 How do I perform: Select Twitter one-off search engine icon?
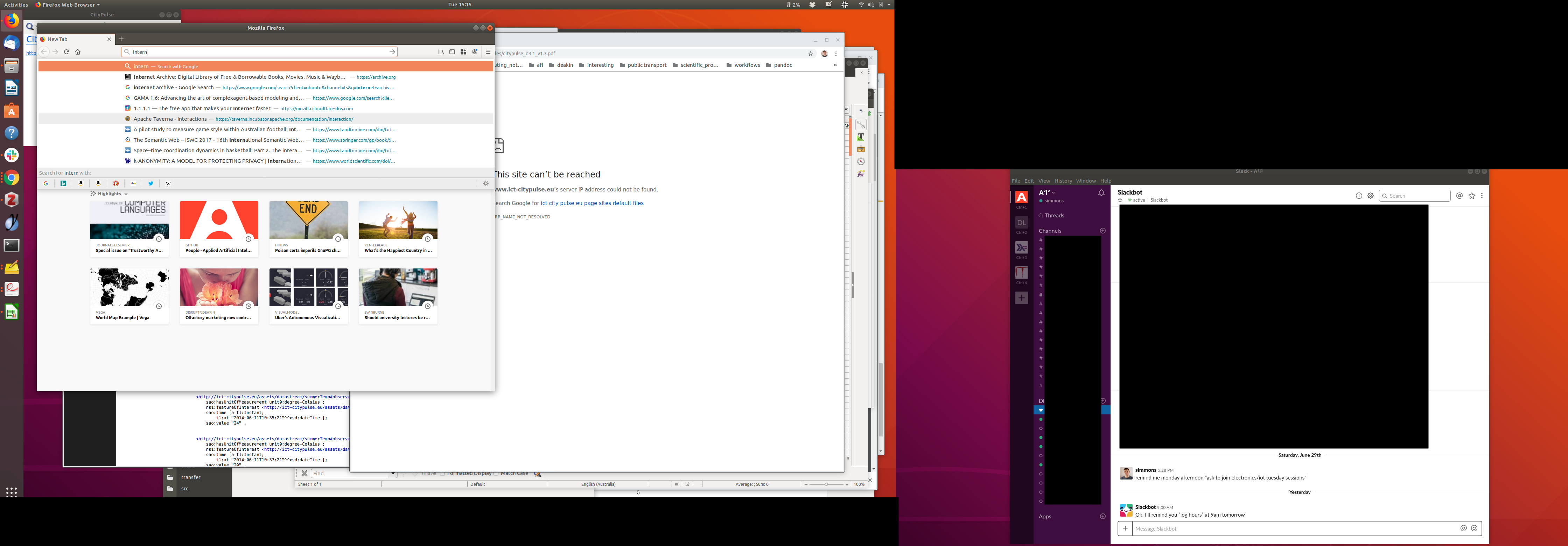[x=151, y=183]
